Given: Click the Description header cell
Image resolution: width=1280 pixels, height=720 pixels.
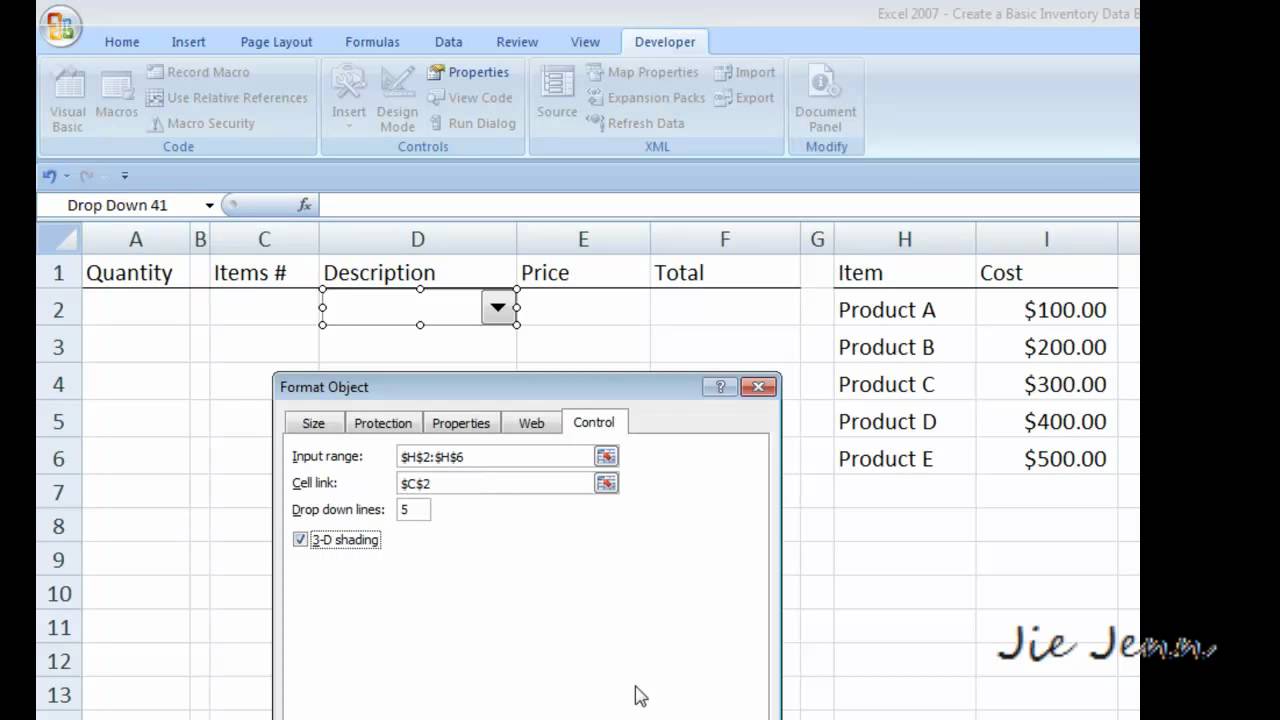Looking at the screenshot, I should (418, 272).
